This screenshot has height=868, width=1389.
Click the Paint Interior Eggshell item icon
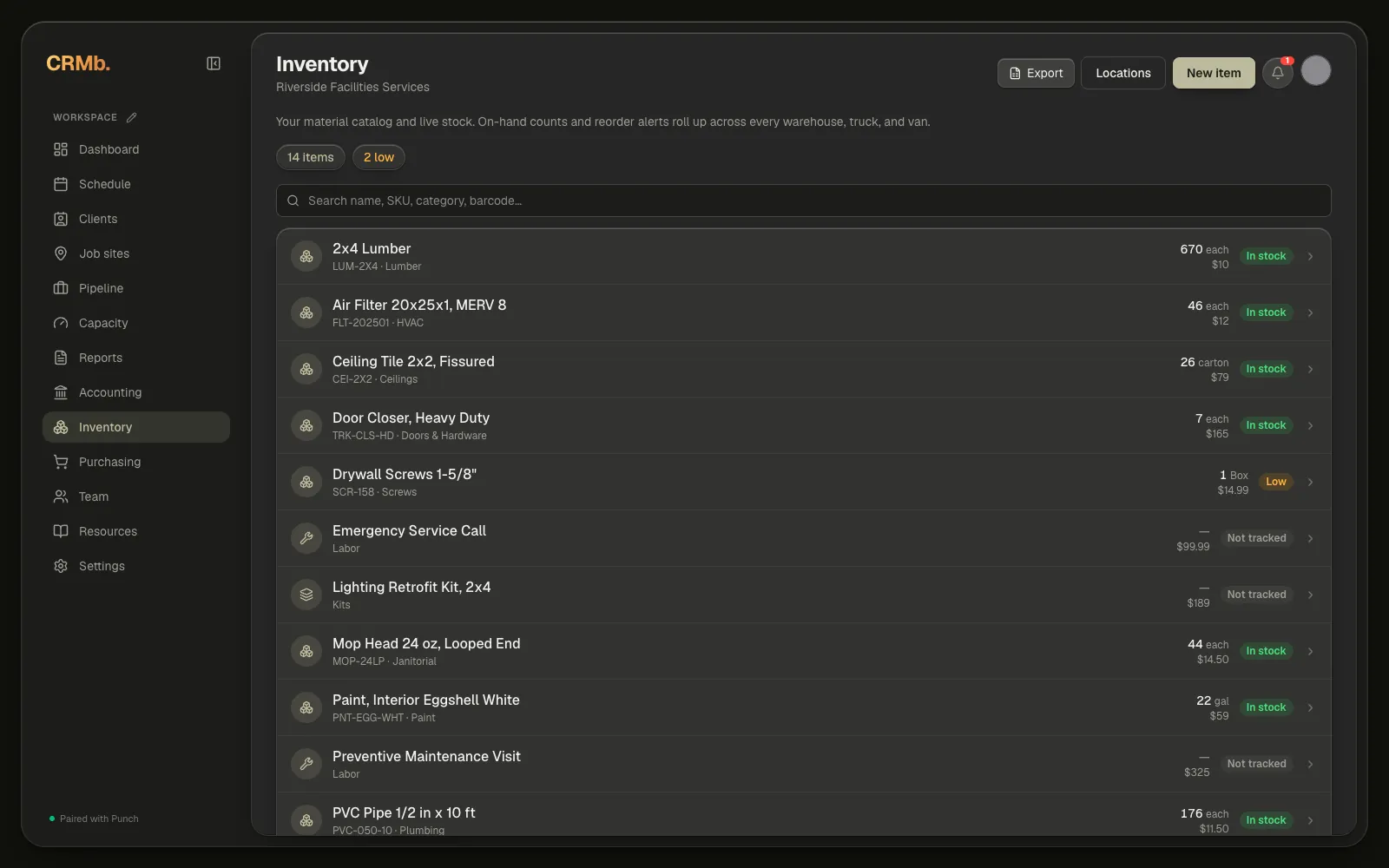tap(306, 707)
